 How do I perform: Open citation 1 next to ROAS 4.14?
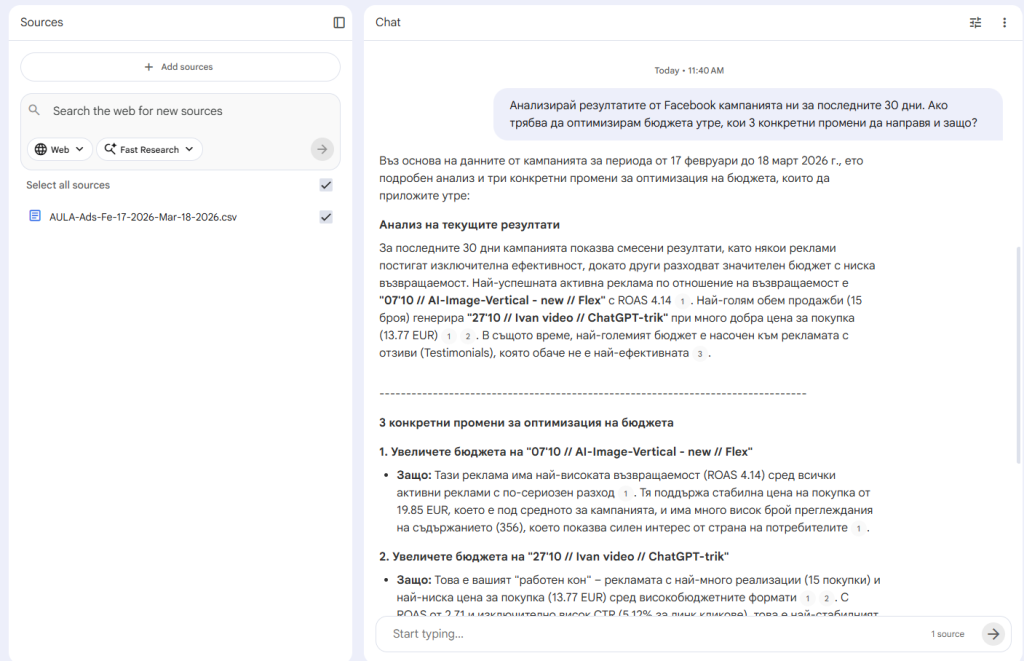(x=682, y=300)
